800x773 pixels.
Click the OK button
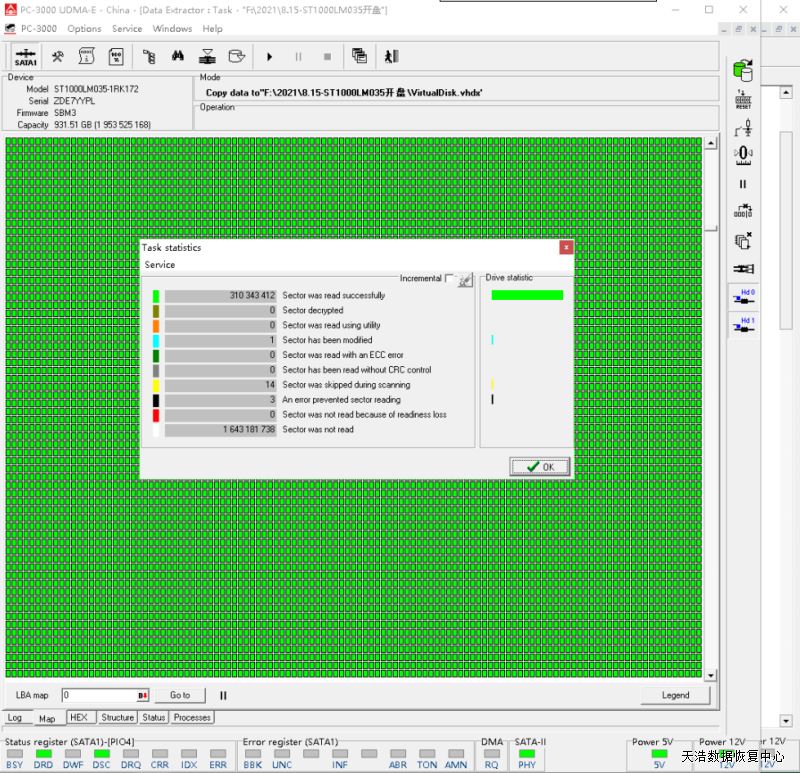coord(539,467)
